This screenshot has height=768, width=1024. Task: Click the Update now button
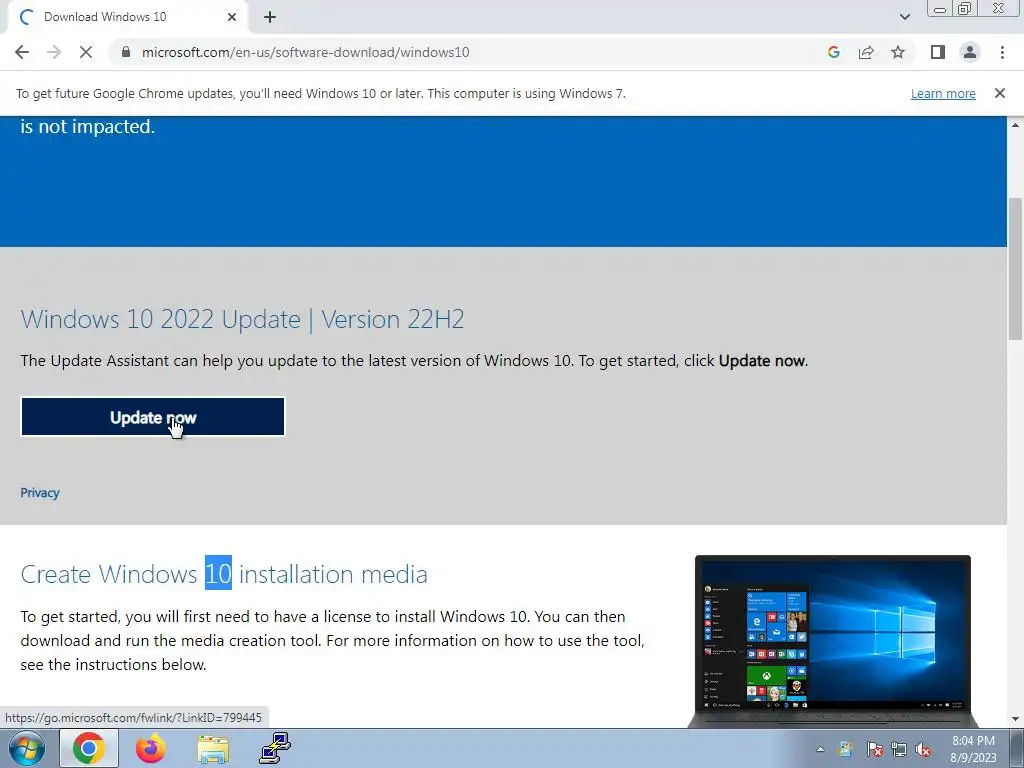153,417
